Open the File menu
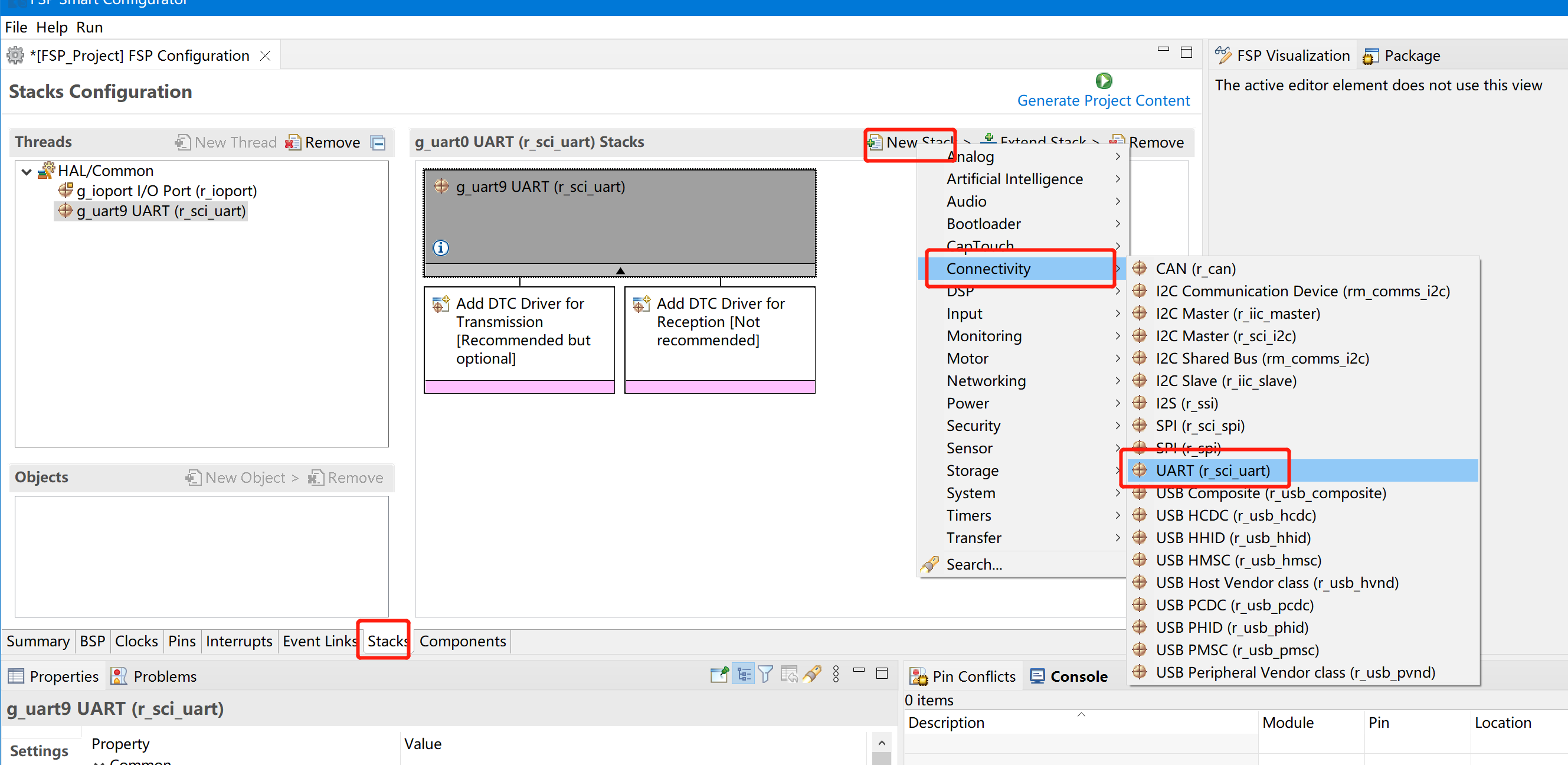1568x765 pixels. tap(16, 27)
